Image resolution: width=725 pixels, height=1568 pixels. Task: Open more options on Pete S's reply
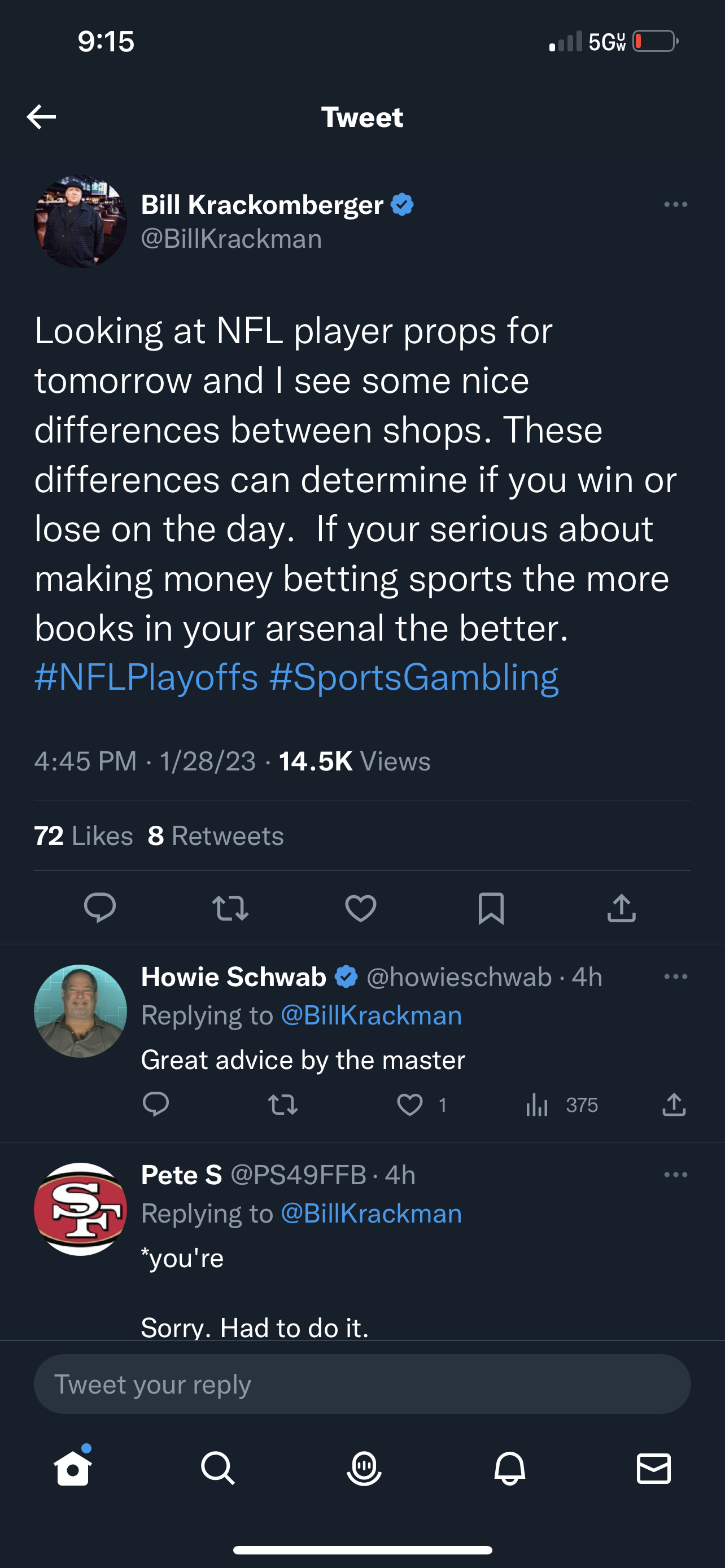[675, 1174]
